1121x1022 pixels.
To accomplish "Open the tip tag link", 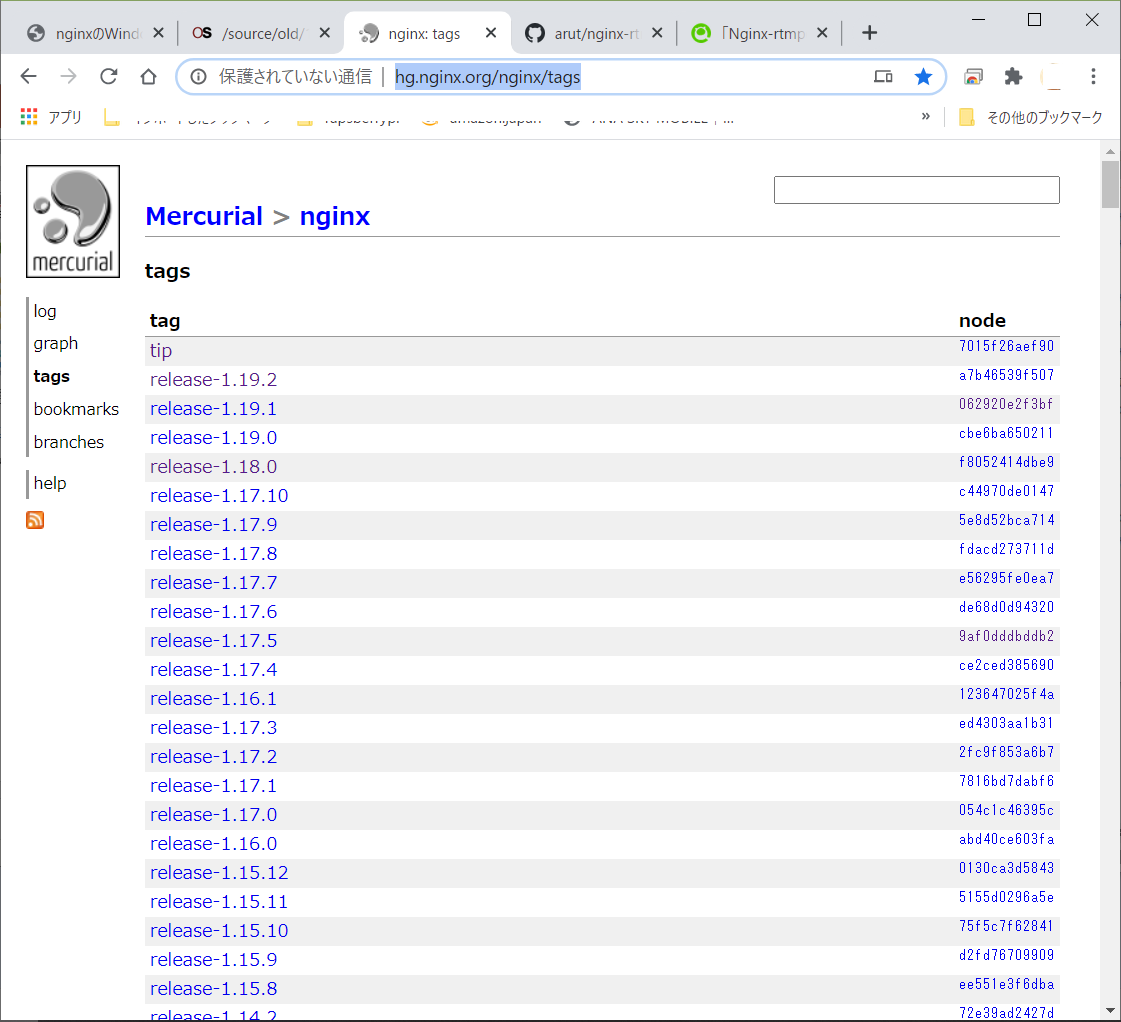I will tap(161, 351).
